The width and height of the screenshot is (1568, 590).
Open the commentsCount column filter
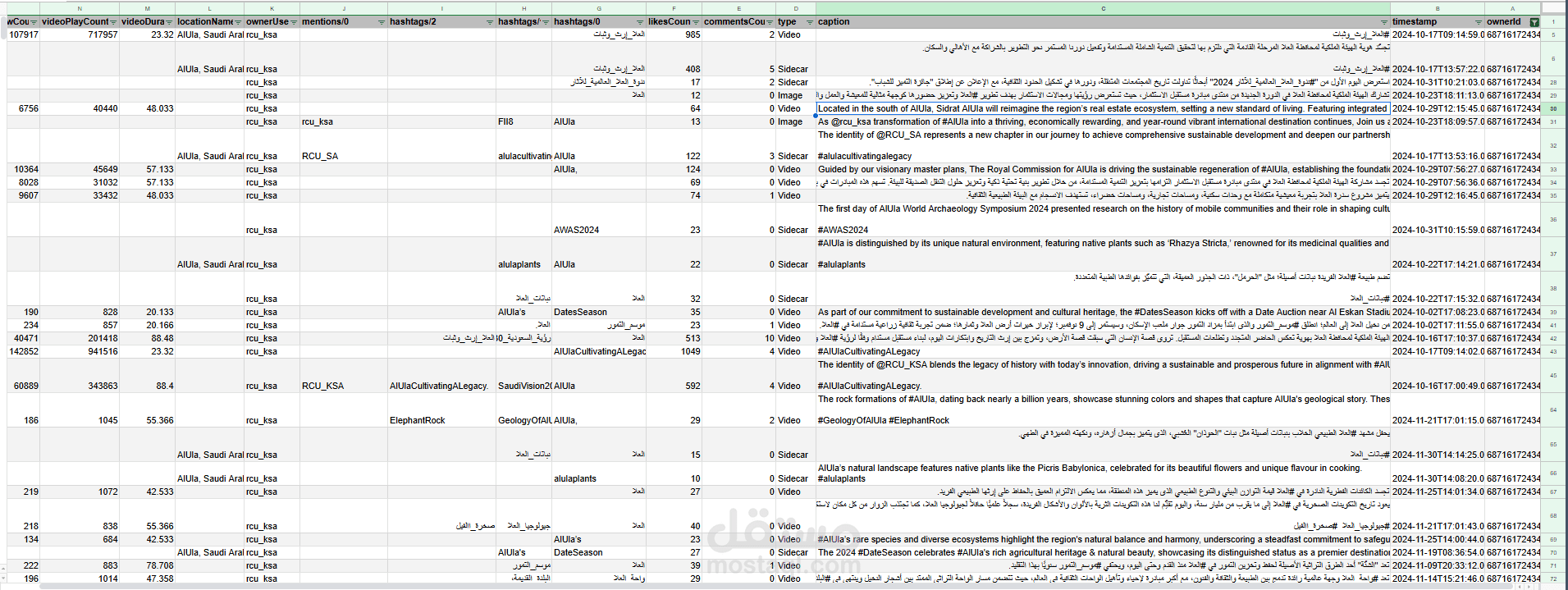[770, 22]
